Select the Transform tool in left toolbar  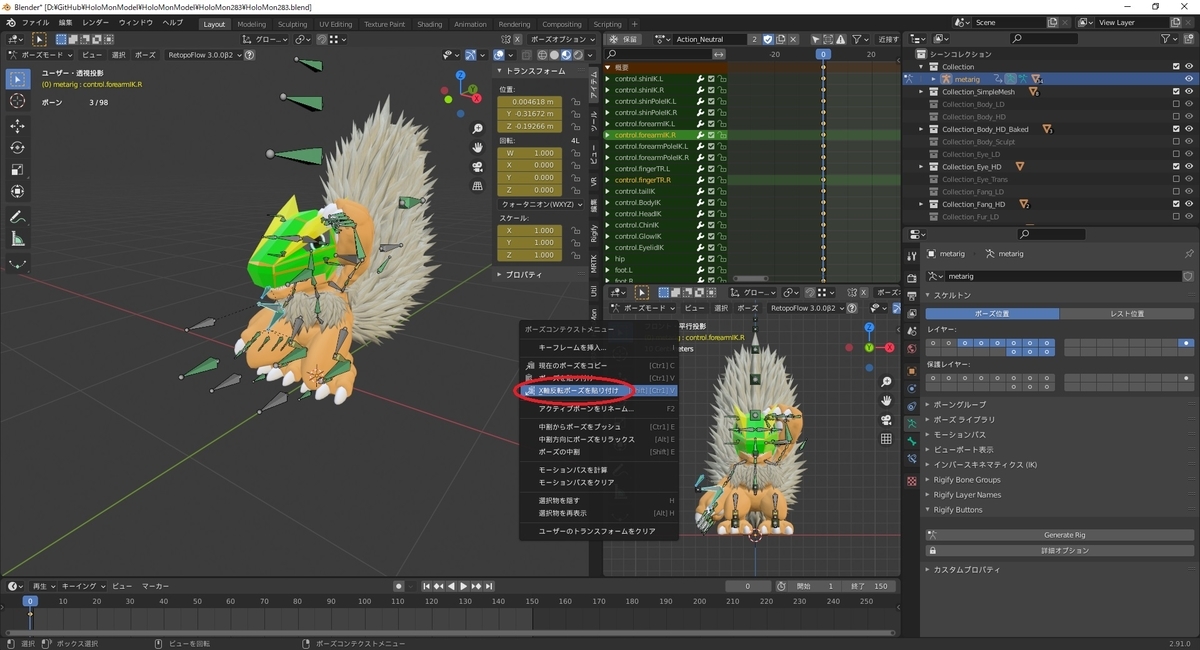pyautogui.click(x=18, y=192)
